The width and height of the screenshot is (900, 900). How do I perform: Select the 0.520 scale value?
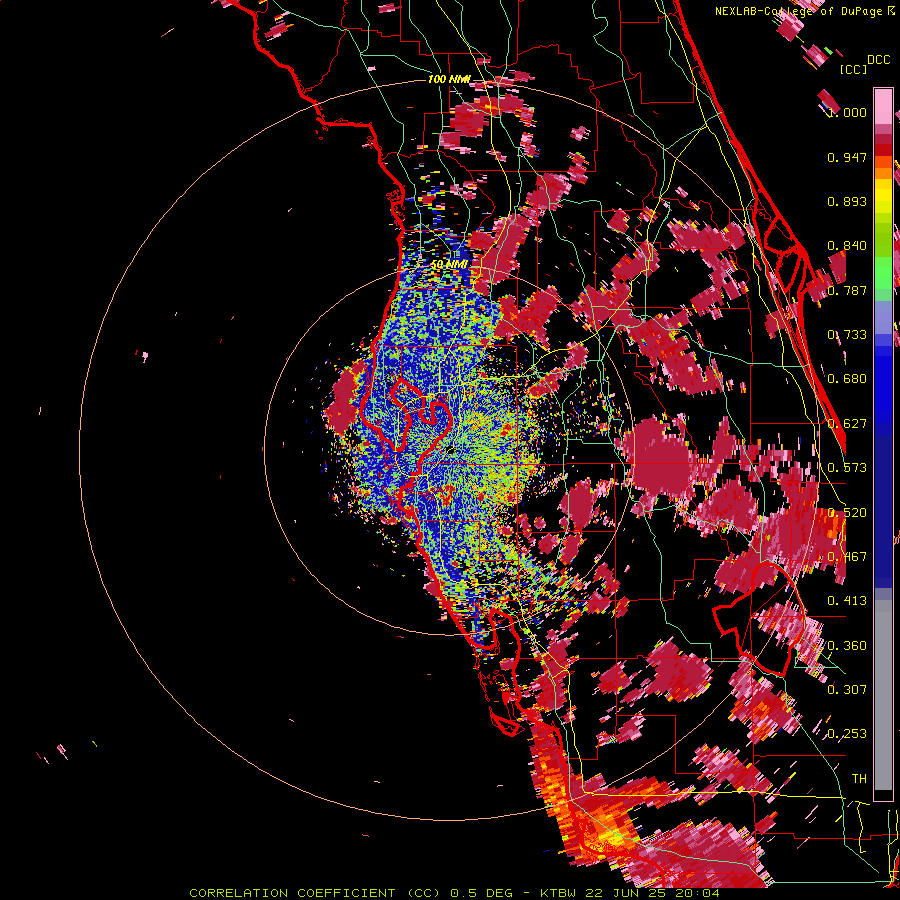(847, 513)
